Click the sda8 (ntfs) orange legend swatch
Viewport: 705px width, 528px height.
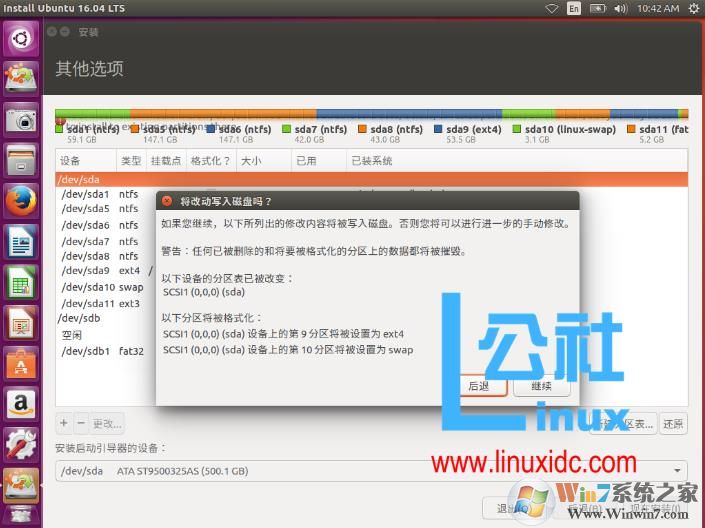tap(362, 129)
